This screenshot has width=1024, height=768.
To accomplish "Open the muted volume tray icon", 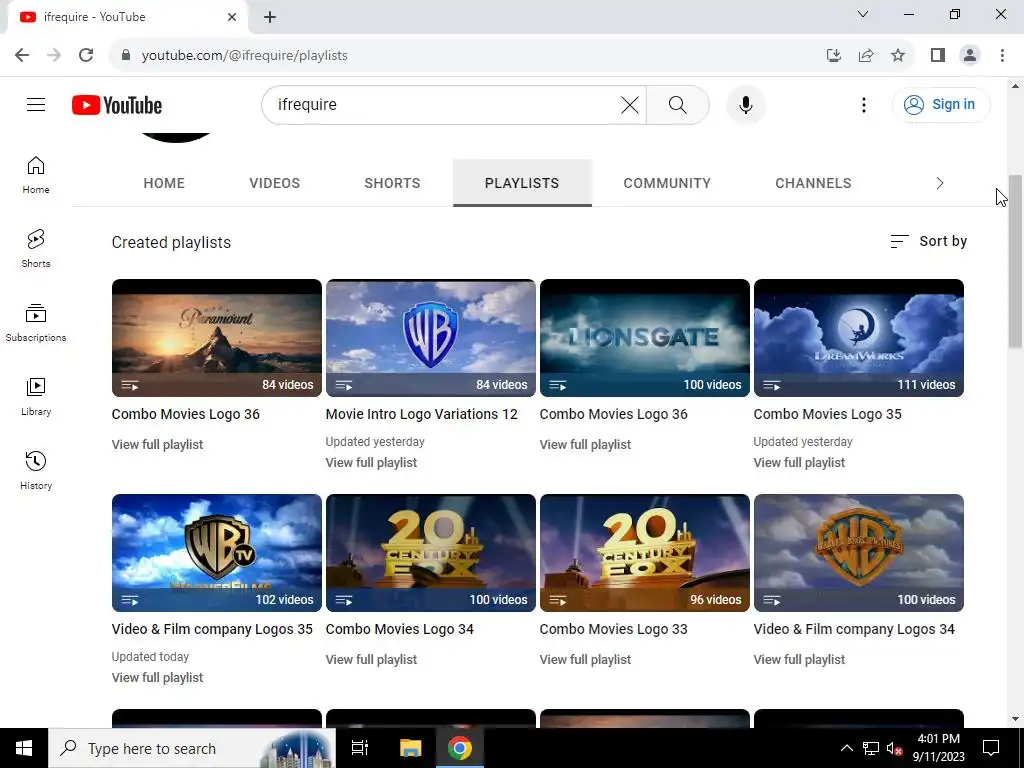I will 894,748.
